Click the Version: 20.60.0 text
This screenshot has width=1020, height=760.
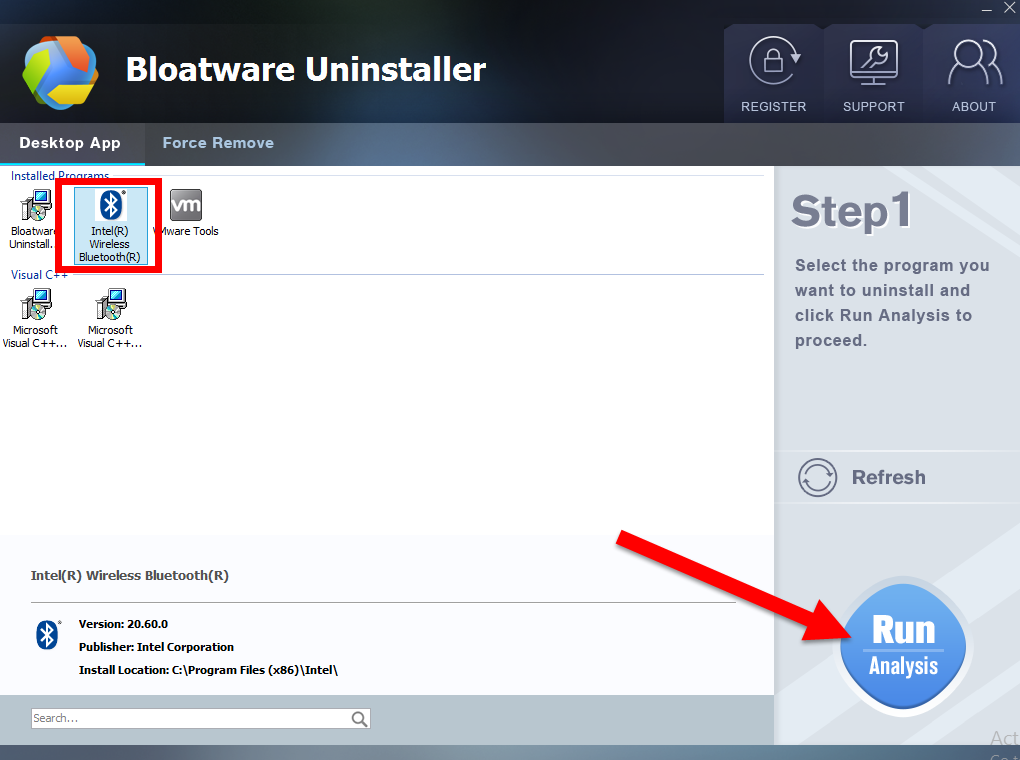[124, 624]
